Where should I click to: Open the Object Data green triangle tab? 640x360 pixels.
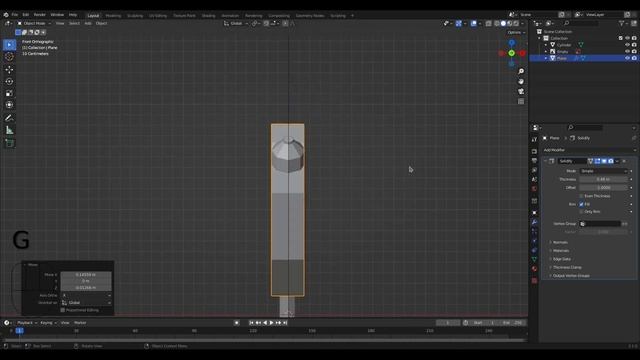pos(534,259)
